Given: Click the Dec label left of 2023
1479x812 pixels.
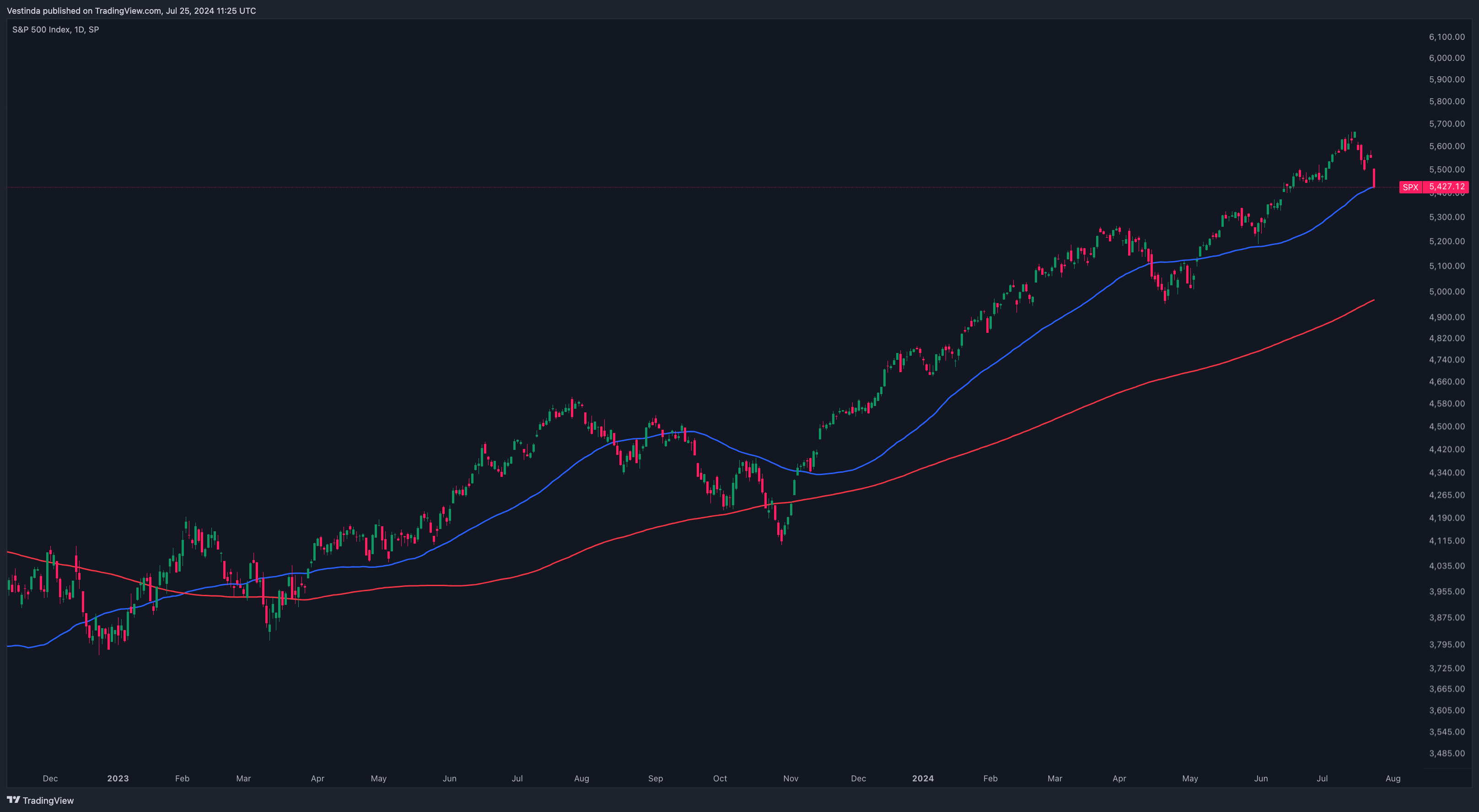Looking at the screenshot, I should [x=50, y=778].
